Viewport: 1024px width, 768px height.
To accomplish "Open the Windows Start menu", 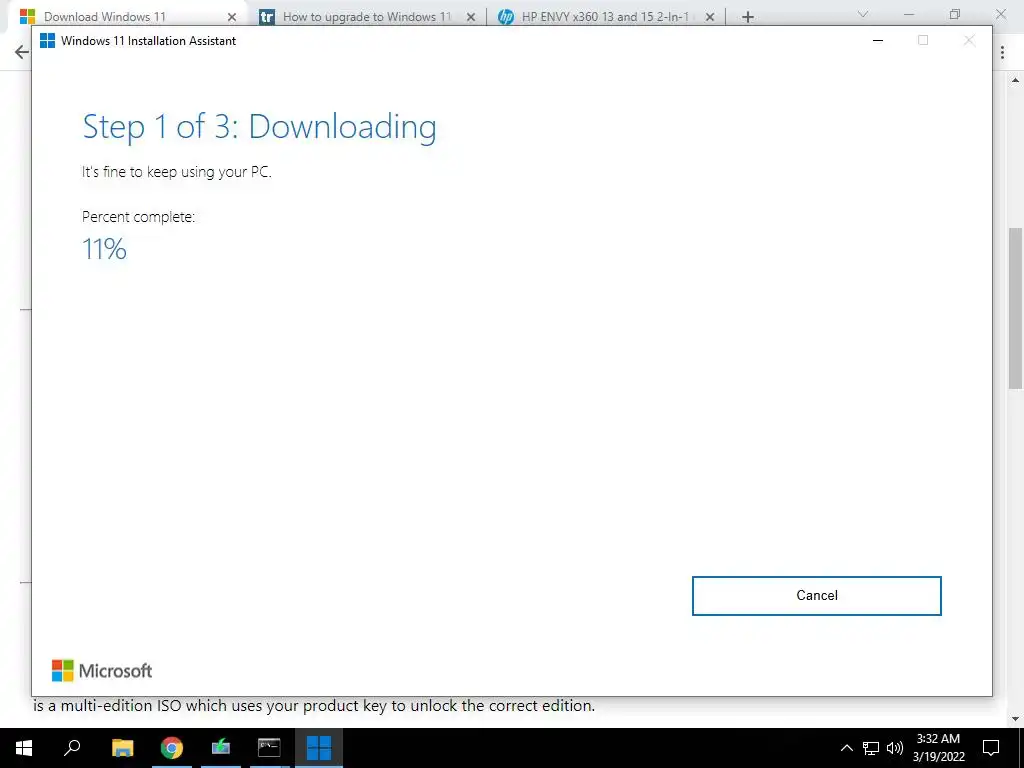I will coord(24,748).
